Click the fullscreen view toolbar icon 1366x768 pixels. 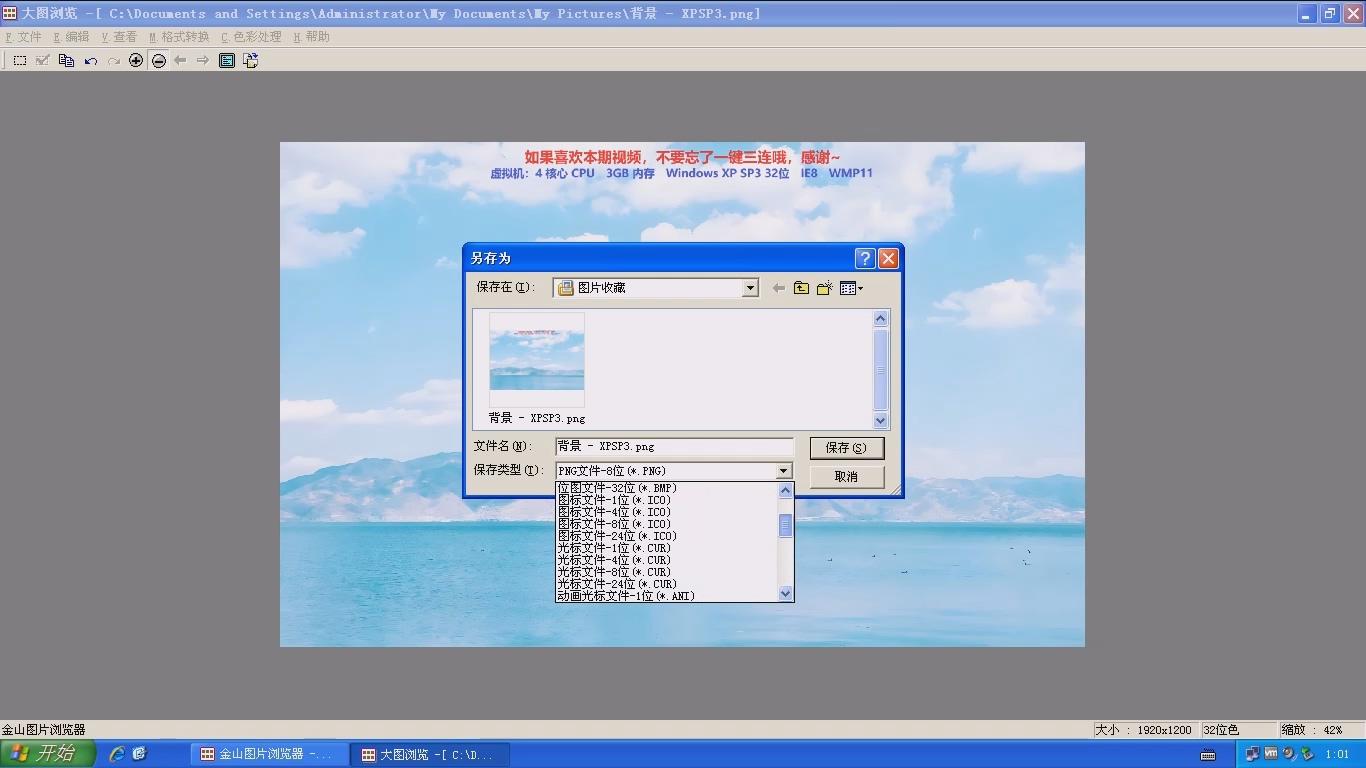227,61
